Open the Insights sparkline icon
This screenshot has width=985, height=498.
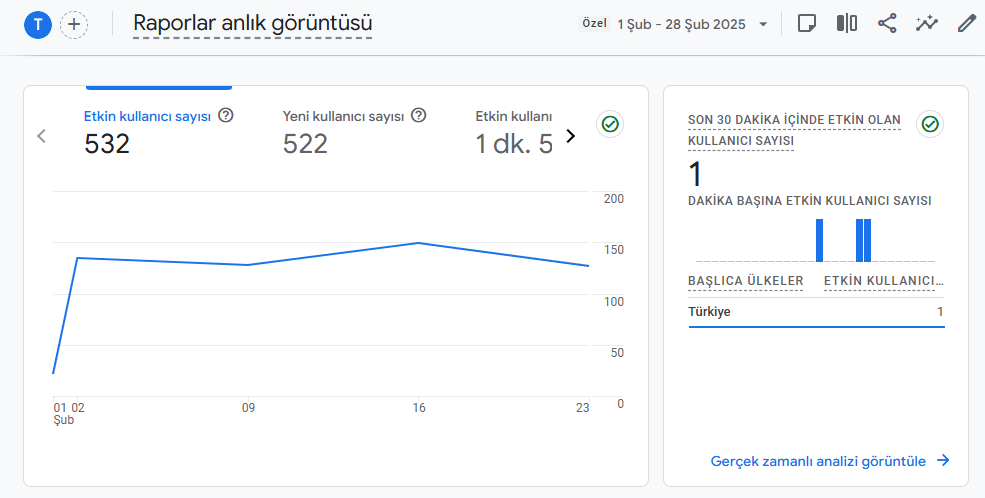pyautogui.click(x=927, y=24)
